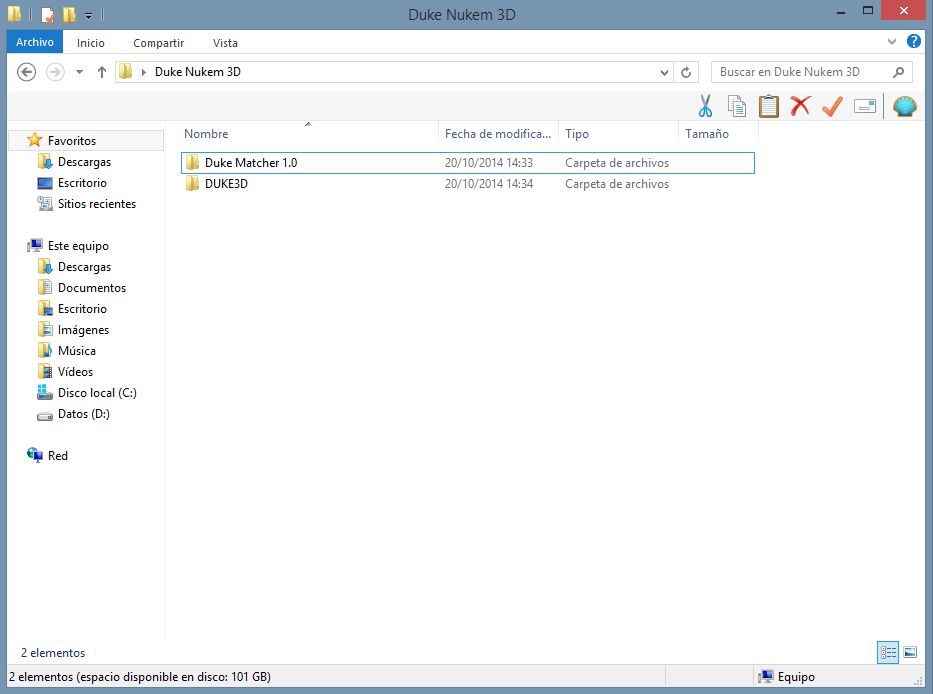Screen dimensions: 933x694
Task: Click the red X Delete toolbar icon
Action: point(800,106)
